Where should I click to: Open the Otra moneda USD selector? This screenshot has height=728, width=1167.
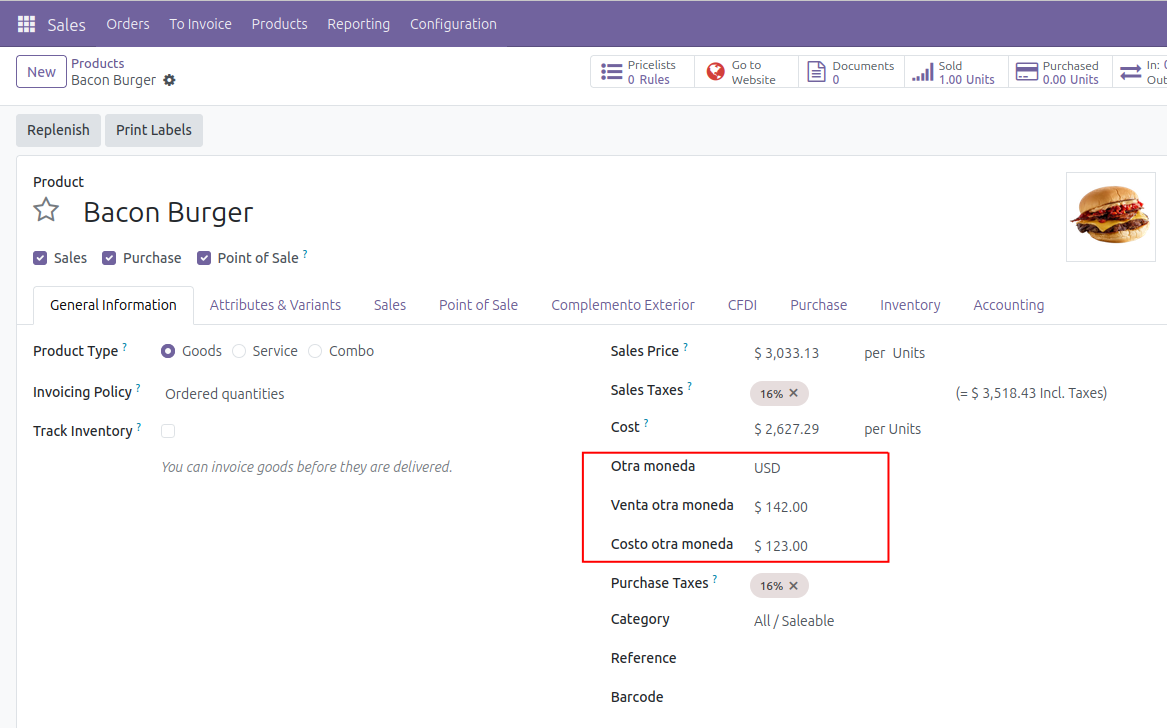pos(810,468)
